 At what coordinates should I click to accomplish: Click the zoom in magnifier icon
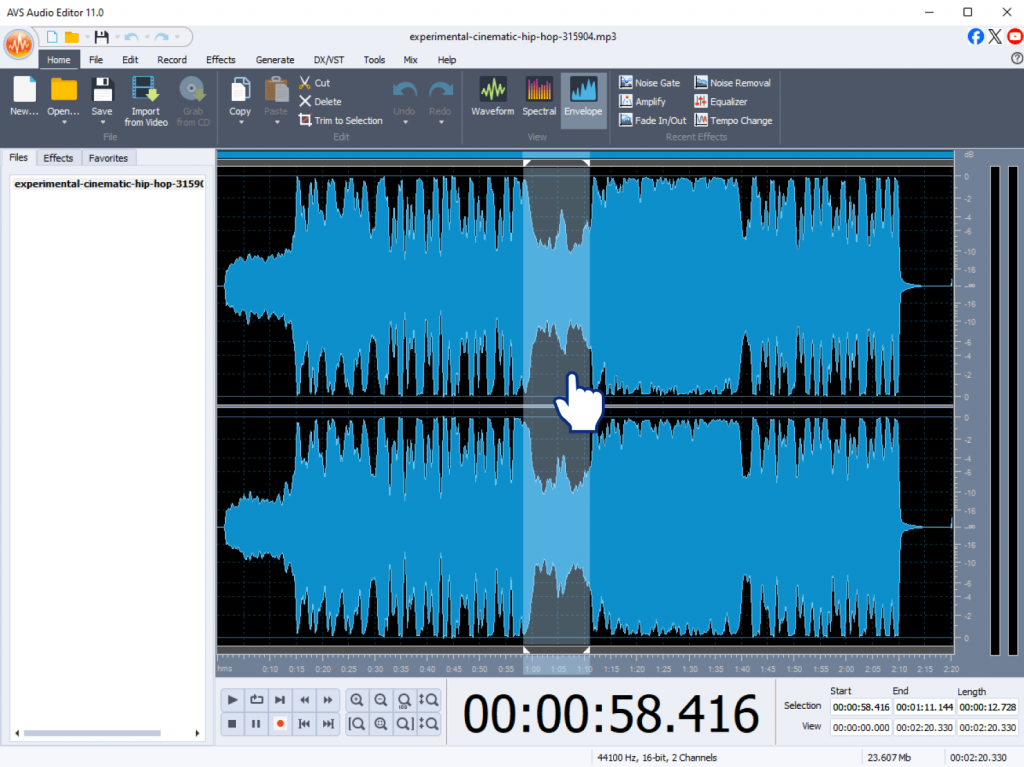tap(357, 700)
